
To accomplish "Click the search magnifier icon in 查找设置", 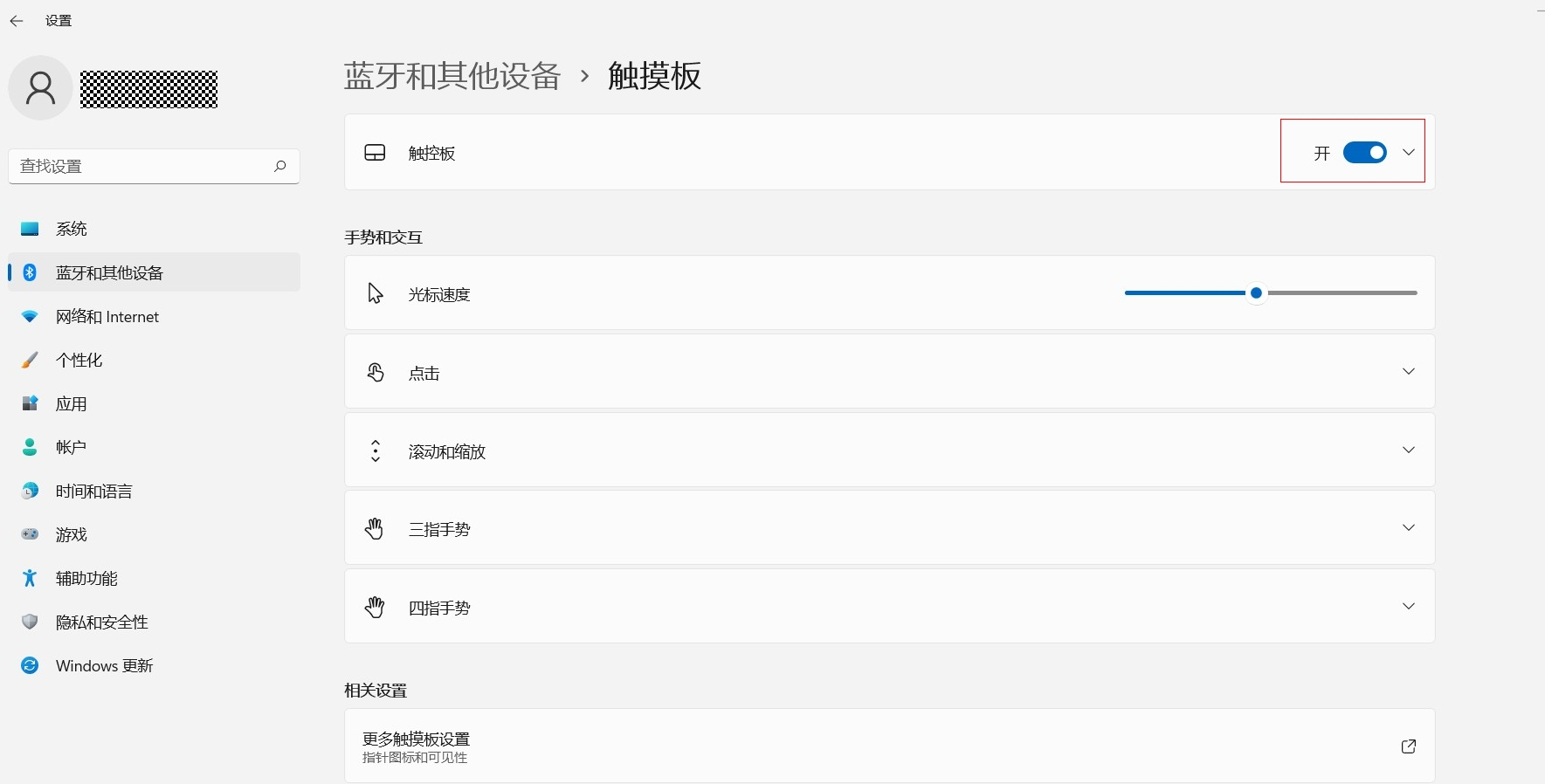I will pyautogui.click(x=279, y=166).
